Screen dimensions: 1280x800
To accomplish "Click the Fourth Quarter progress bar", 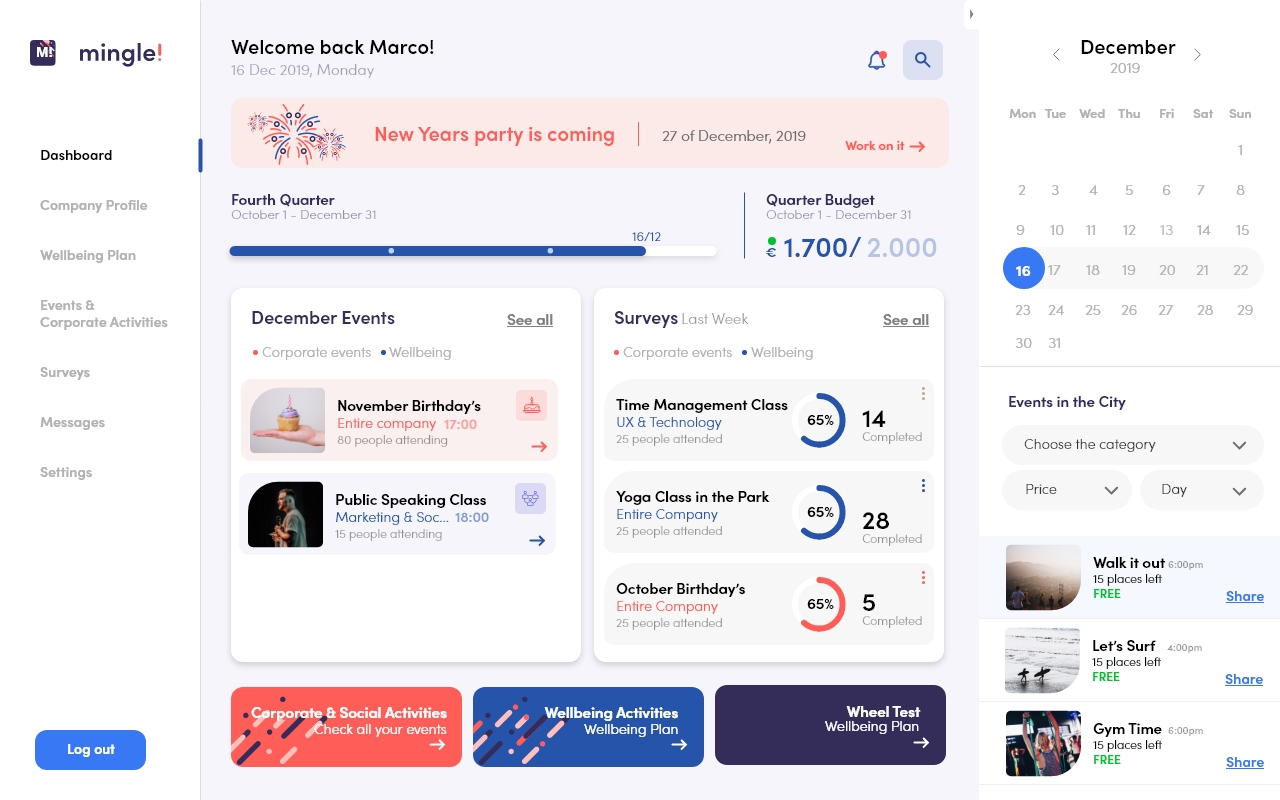I will 472,251.
